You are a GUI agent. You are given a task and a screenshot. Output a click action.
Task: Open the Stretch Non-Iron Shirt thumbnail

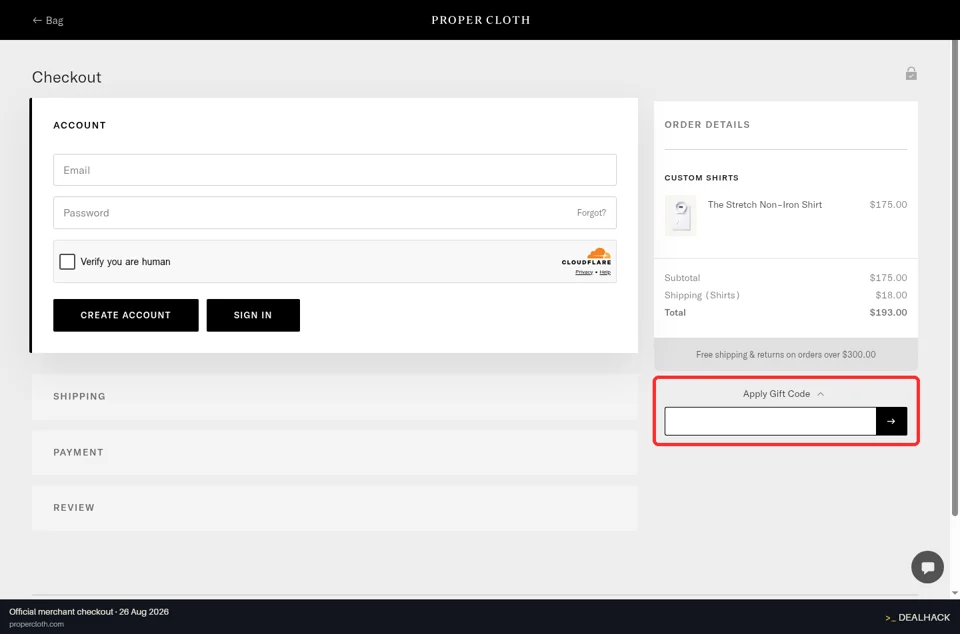[x=680, y=215]
